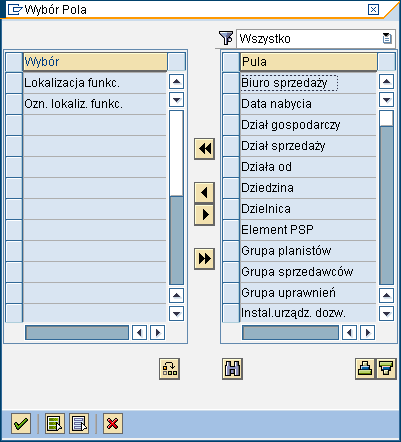Cancel using the red X button
The height and width of the screenshot is (442, 401).
113,423
